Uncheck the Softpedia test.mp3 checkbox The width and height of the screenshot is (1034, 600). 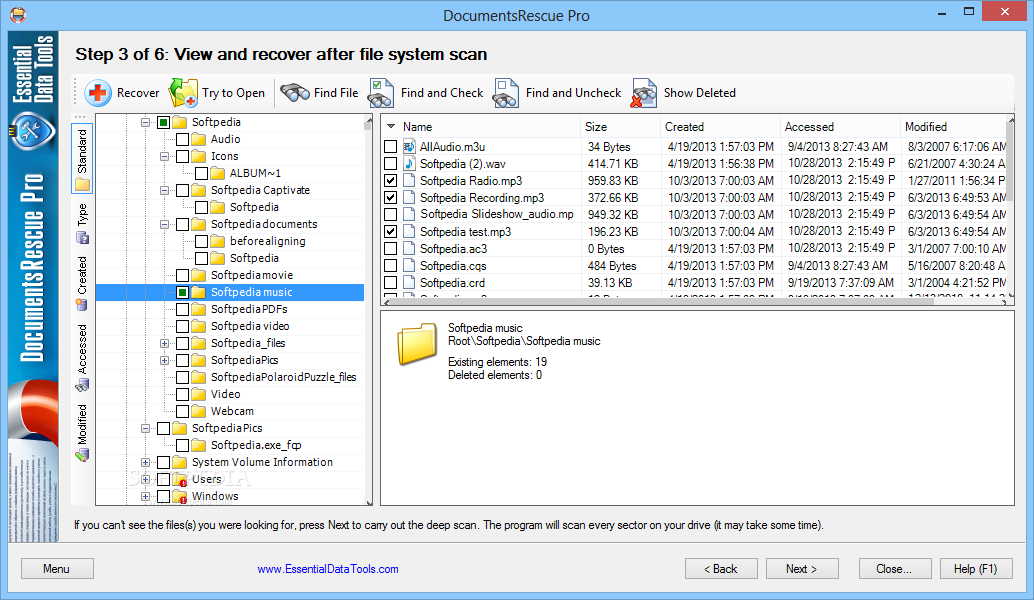(x=390, y=231)
